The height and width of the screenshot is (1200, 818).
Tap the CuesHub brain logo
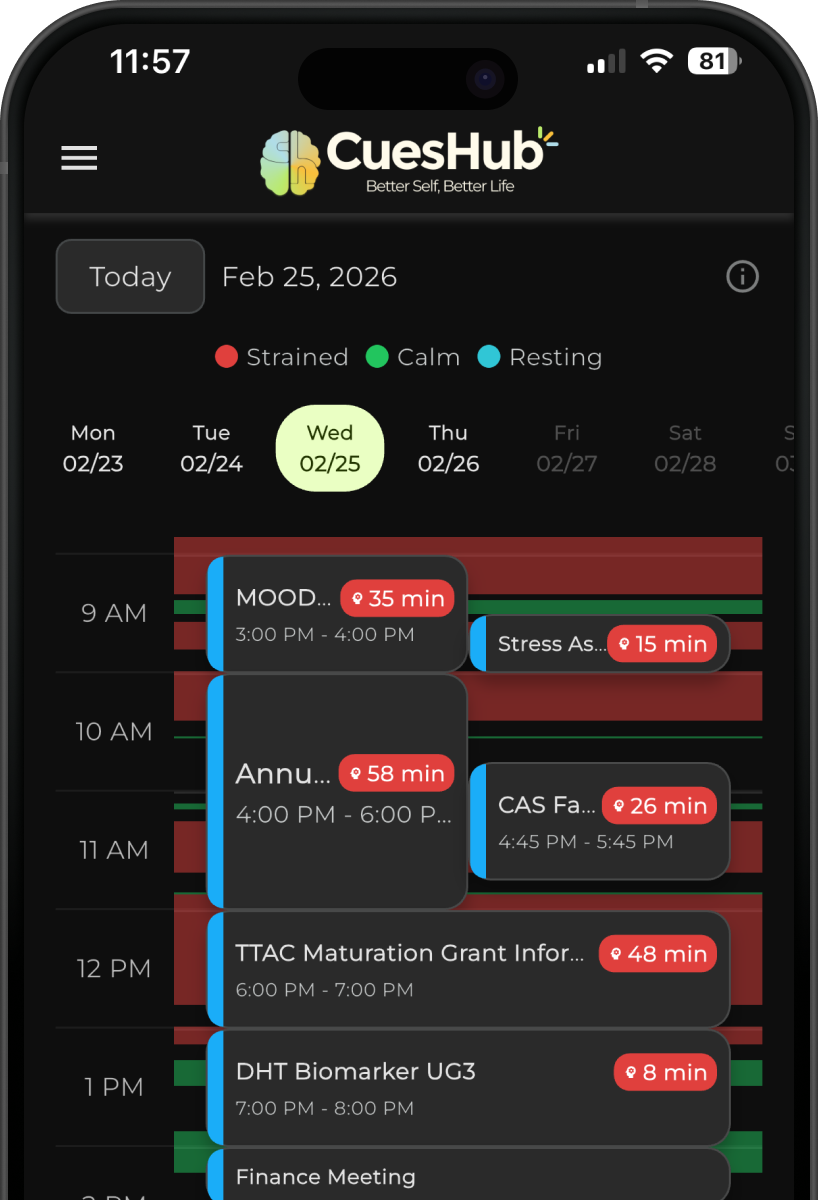click(x=290, y=162)
